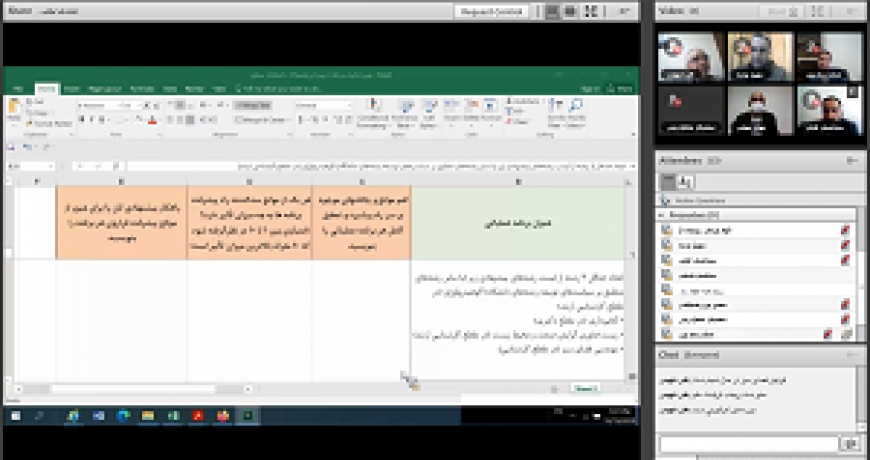The image size is (870, 460).
Task: Switch to the Page Layout ribbon tab
Action: [105, 89]
